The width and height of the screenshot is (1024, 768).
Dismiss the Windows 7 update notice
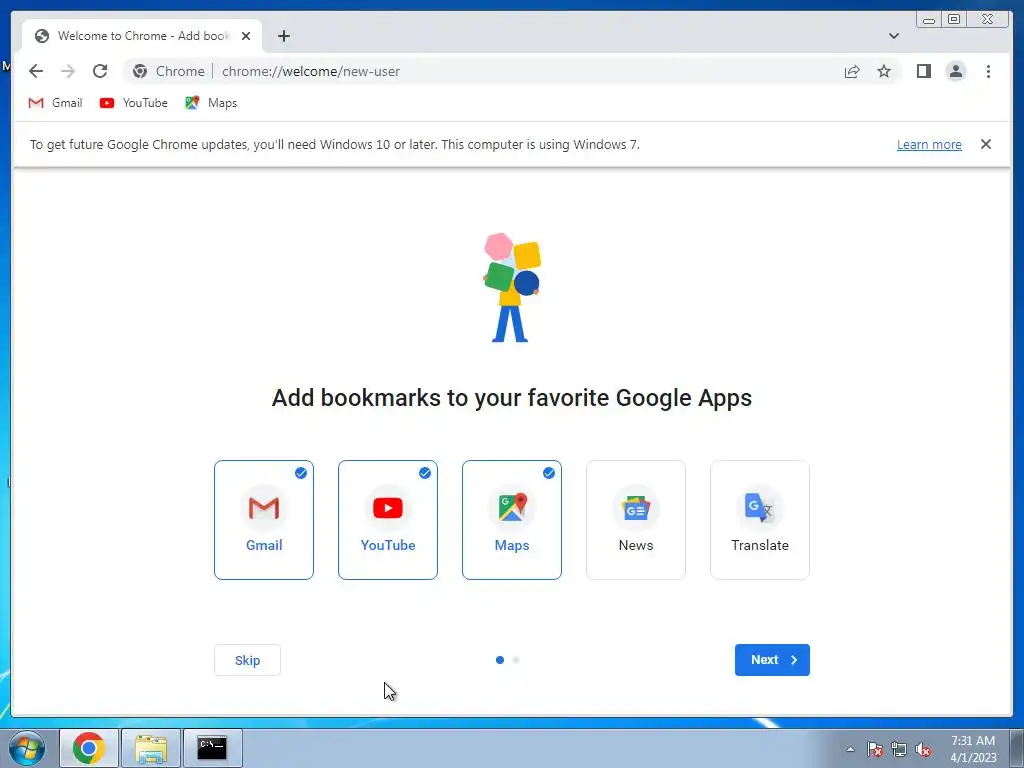click(x=985, y=144)
